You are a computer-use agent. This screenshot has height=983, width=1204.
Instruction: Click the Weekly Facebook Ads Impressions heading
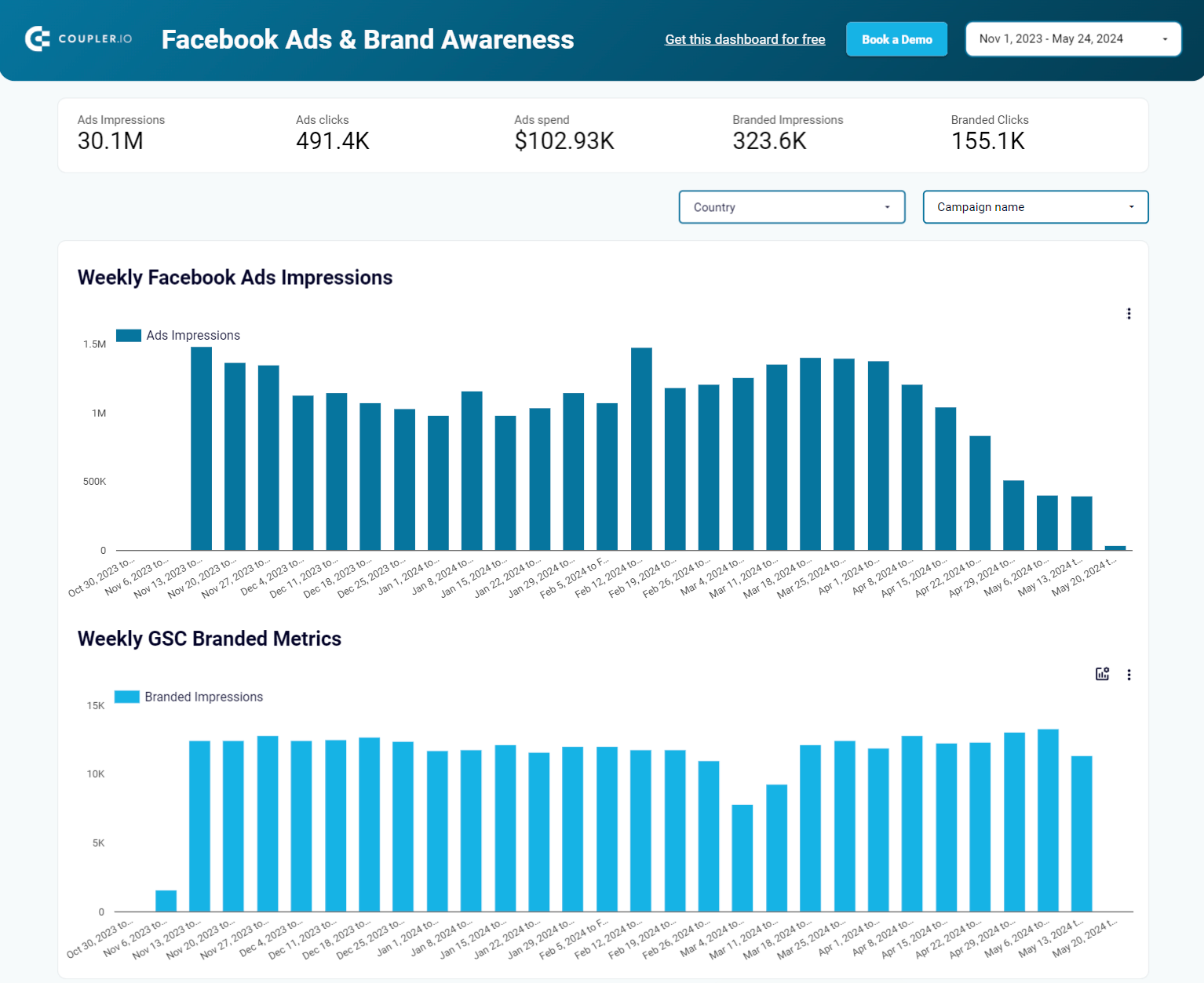(235, 278)
